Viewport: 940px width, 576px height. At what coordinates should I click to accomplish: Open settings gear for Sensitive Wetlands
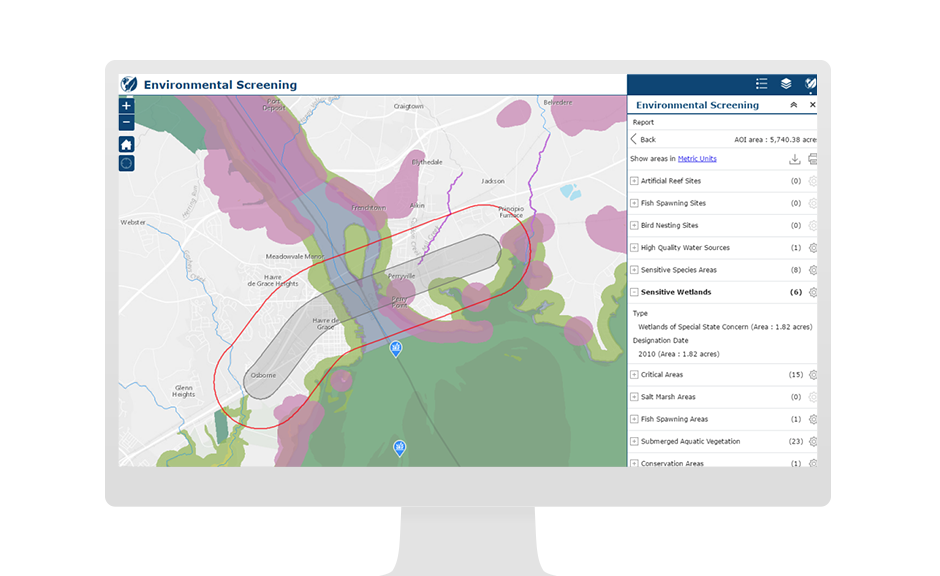[813, 292]
